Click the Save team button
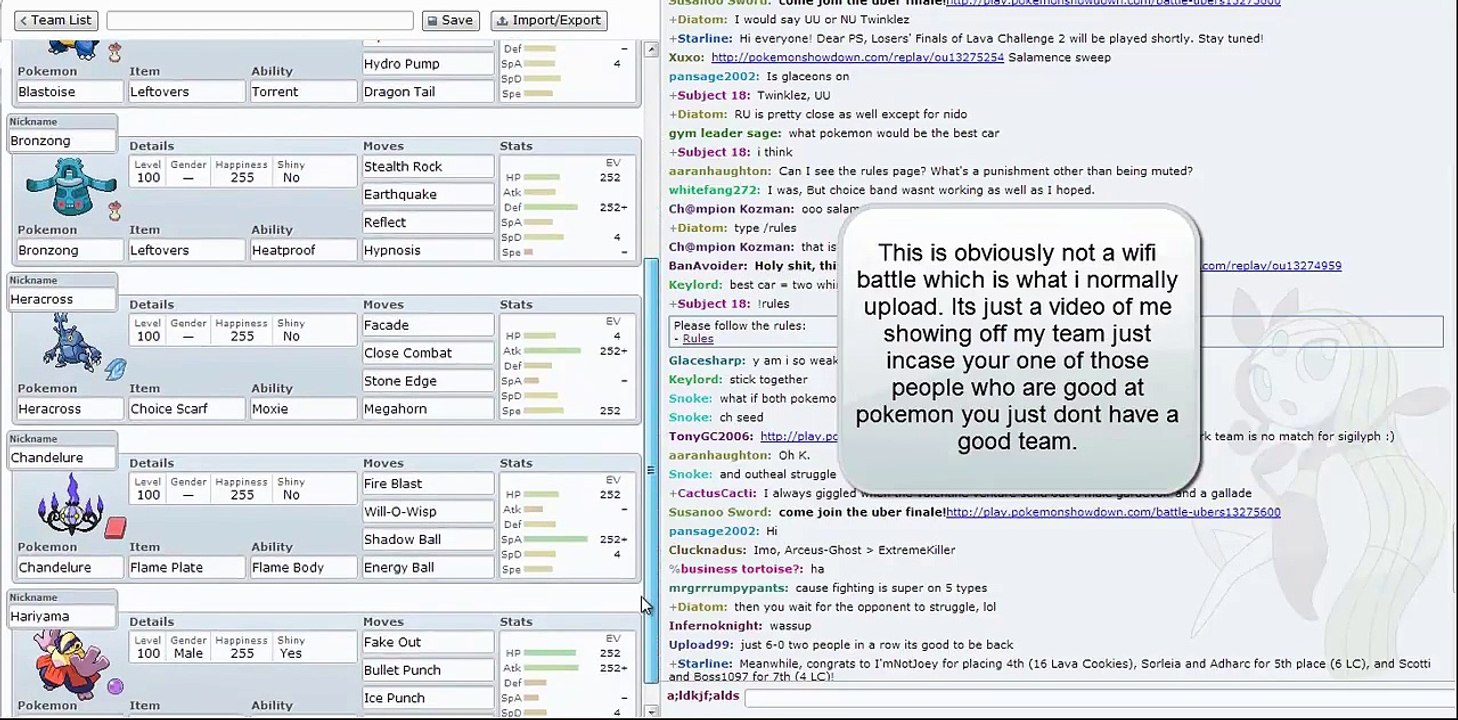Screen dimensions: 1458x720 point(448,20)
